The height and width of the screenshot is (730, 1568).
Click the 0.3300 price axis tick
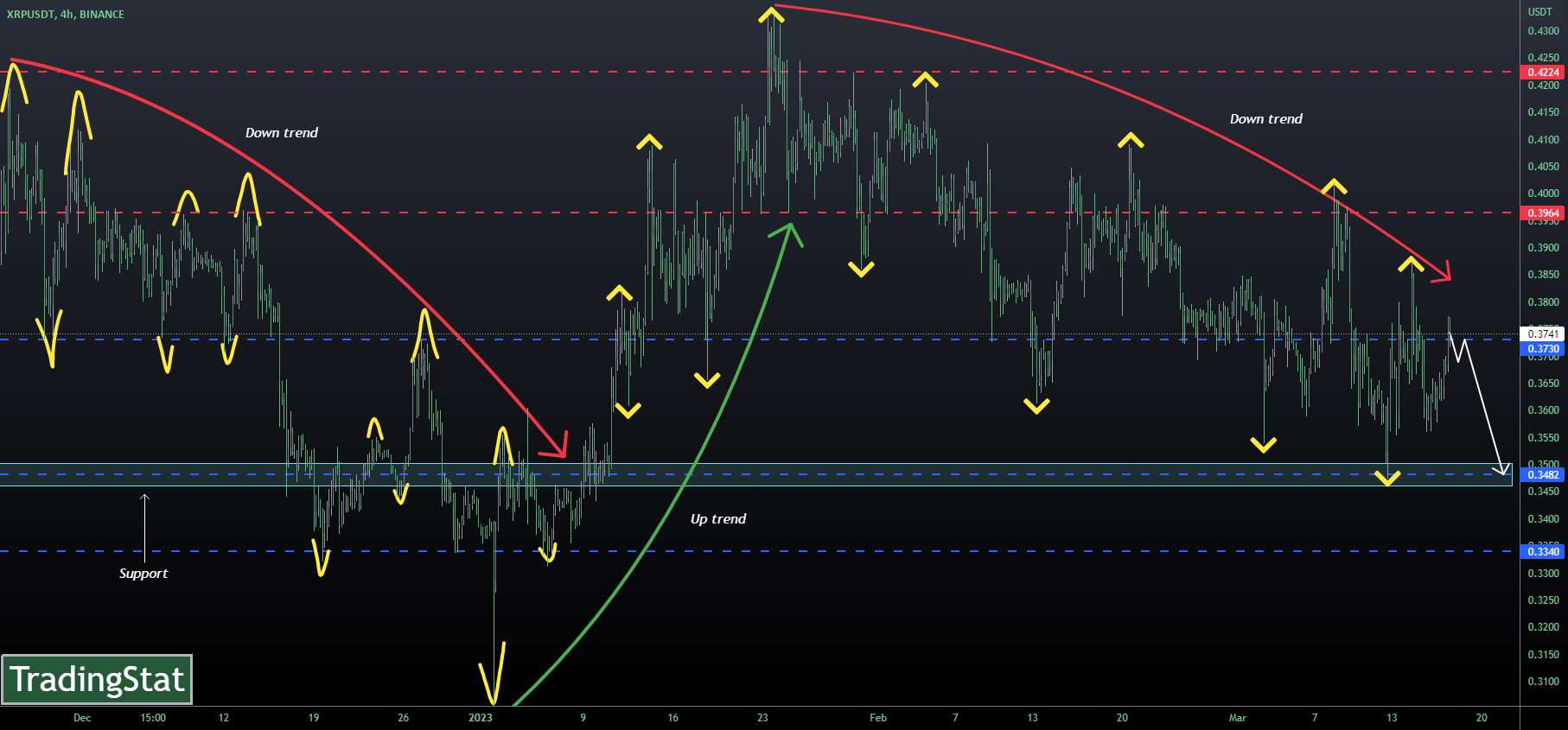point(1543,574)
